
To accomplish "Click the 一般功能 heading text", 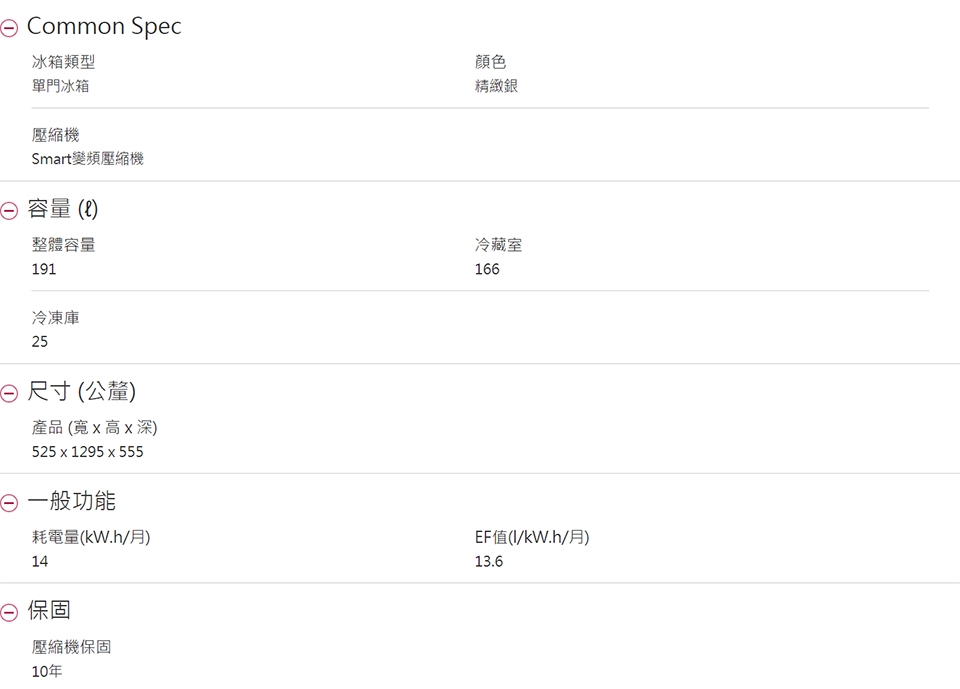I will click(x=72, y=500).
